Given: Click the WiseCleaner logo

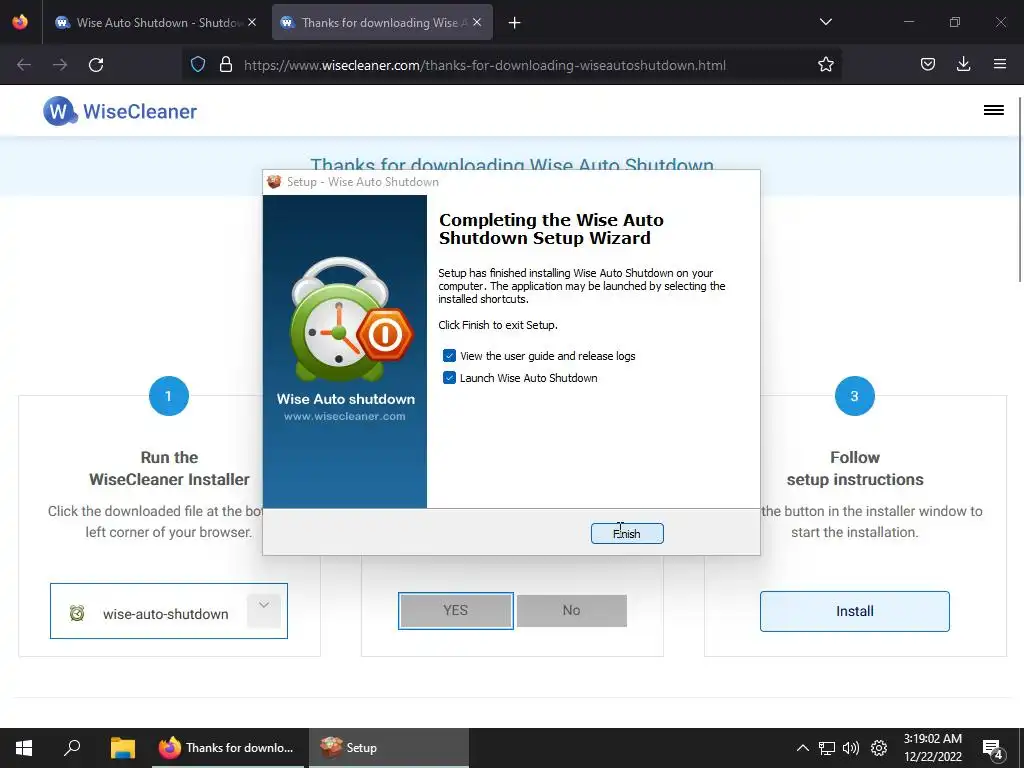Looking at the screenshot, I should (120, 111).
